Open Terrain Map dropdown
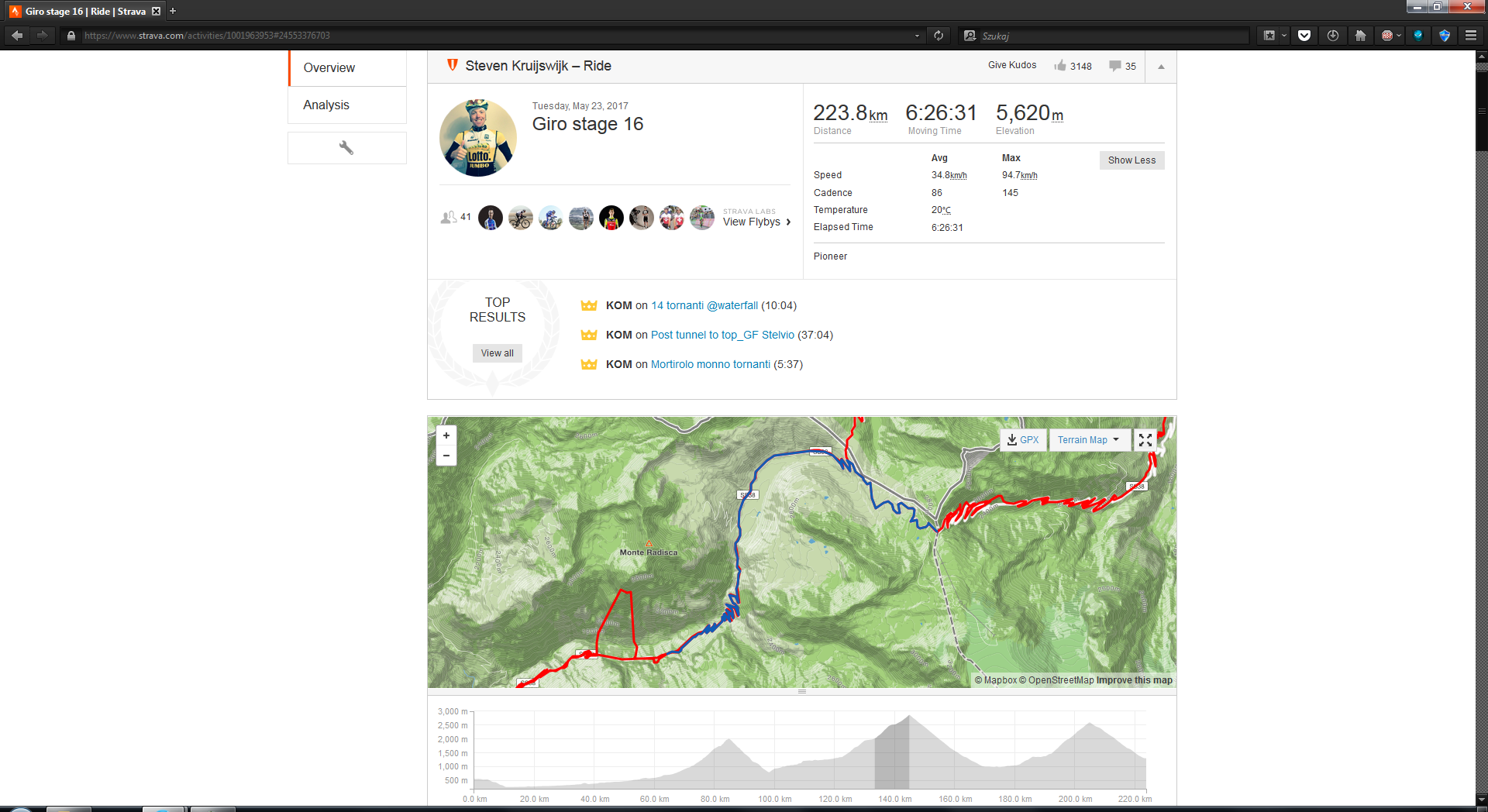1488x812 pixels. pos(1088,440)
